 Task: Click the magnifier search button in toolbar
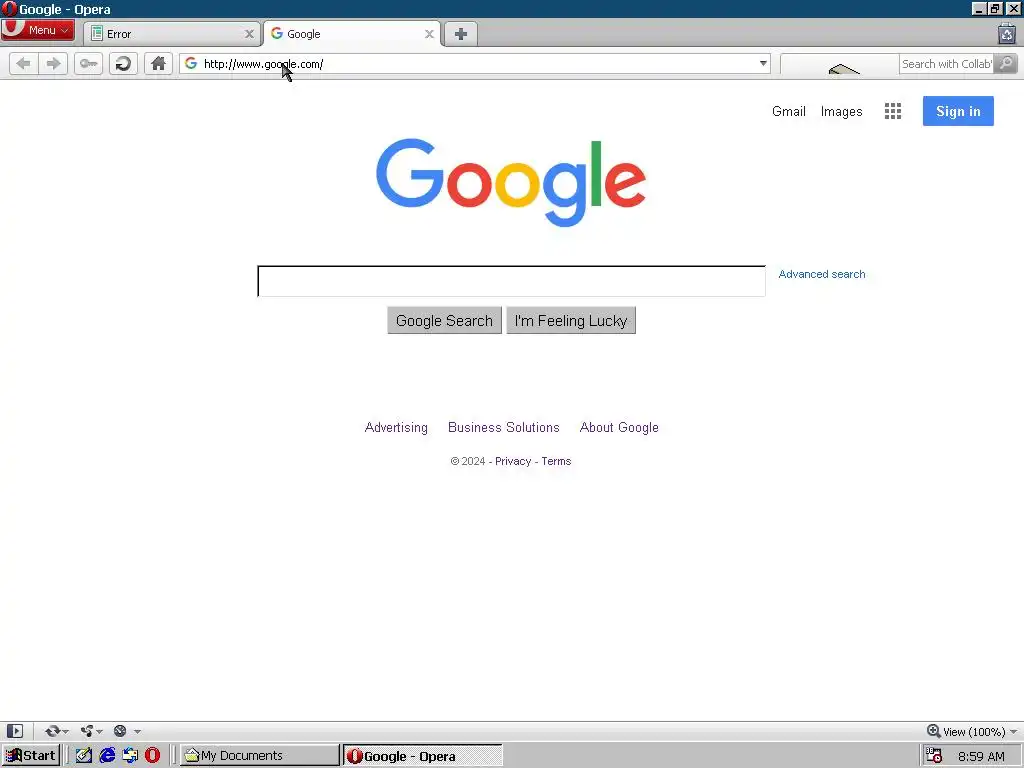click(x=1006, y=63)
